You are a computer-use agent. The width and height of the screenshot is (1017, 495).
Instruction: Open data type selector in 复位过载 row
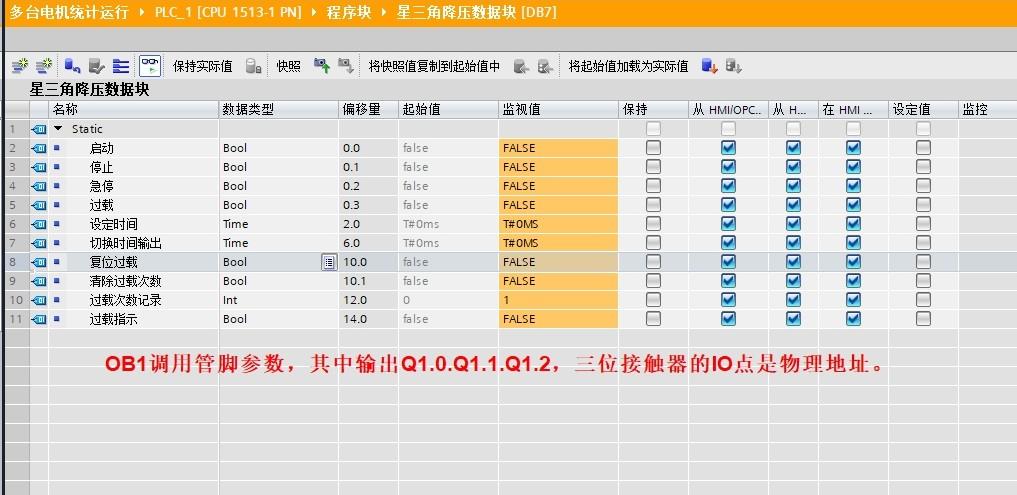pos(329,262)
